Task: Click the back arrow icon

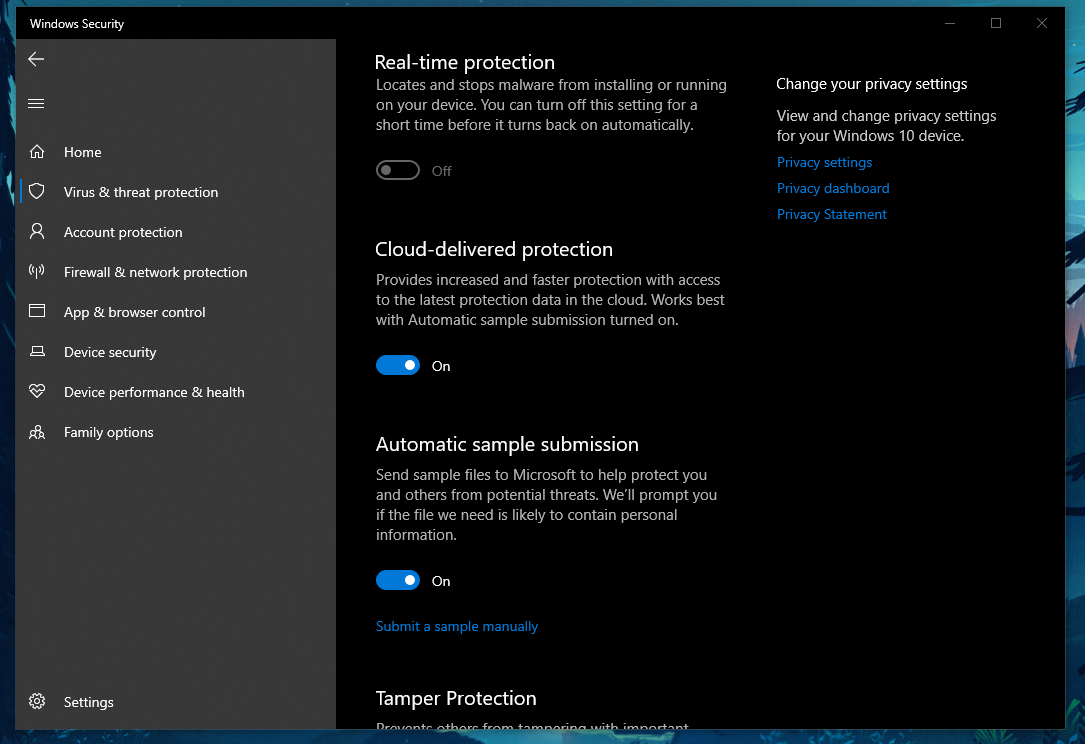Action: point(36,60)
